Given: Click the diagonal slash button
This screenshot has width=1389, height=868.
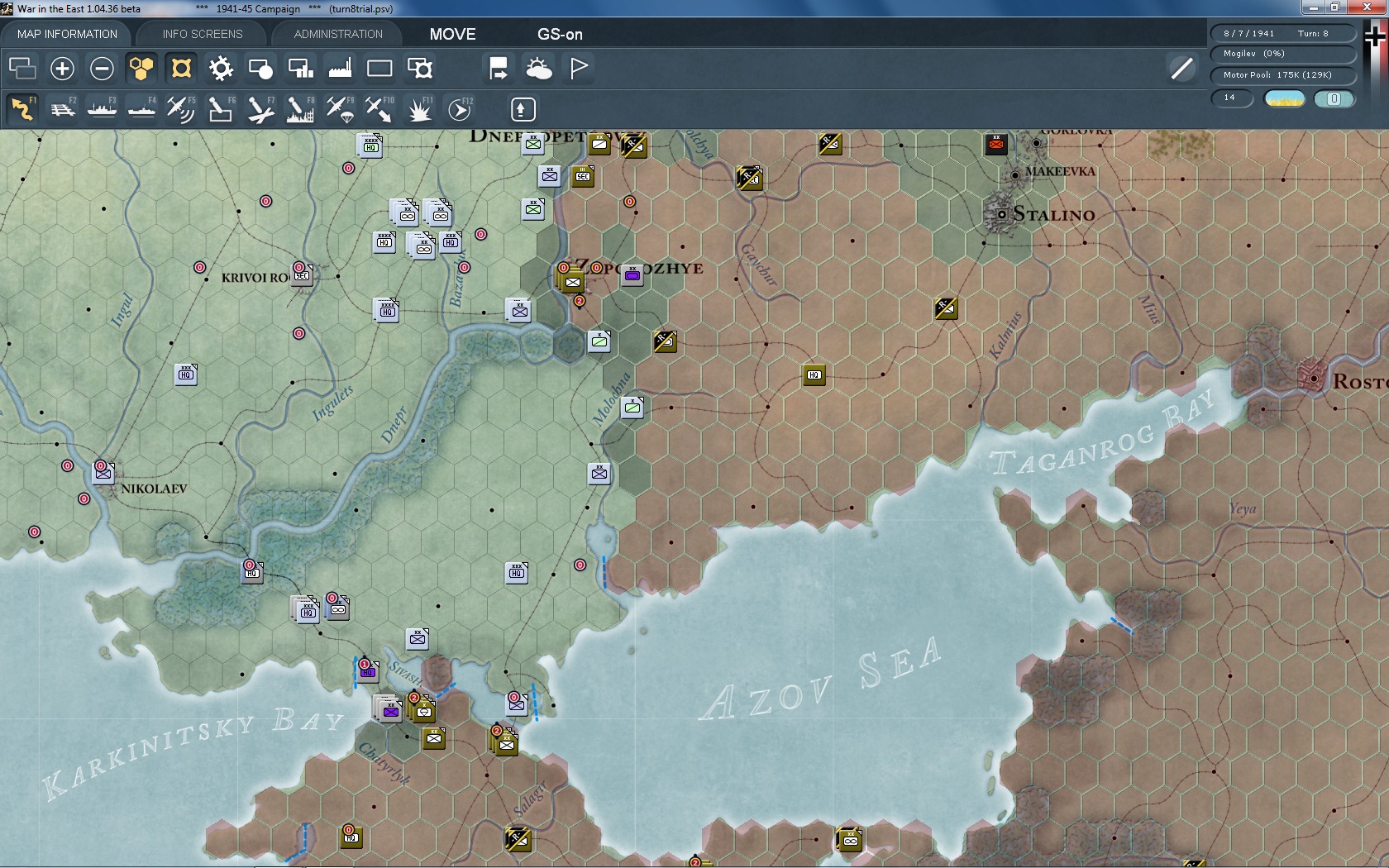Looking at the screenshot, I should click(x=1181, y=68).
